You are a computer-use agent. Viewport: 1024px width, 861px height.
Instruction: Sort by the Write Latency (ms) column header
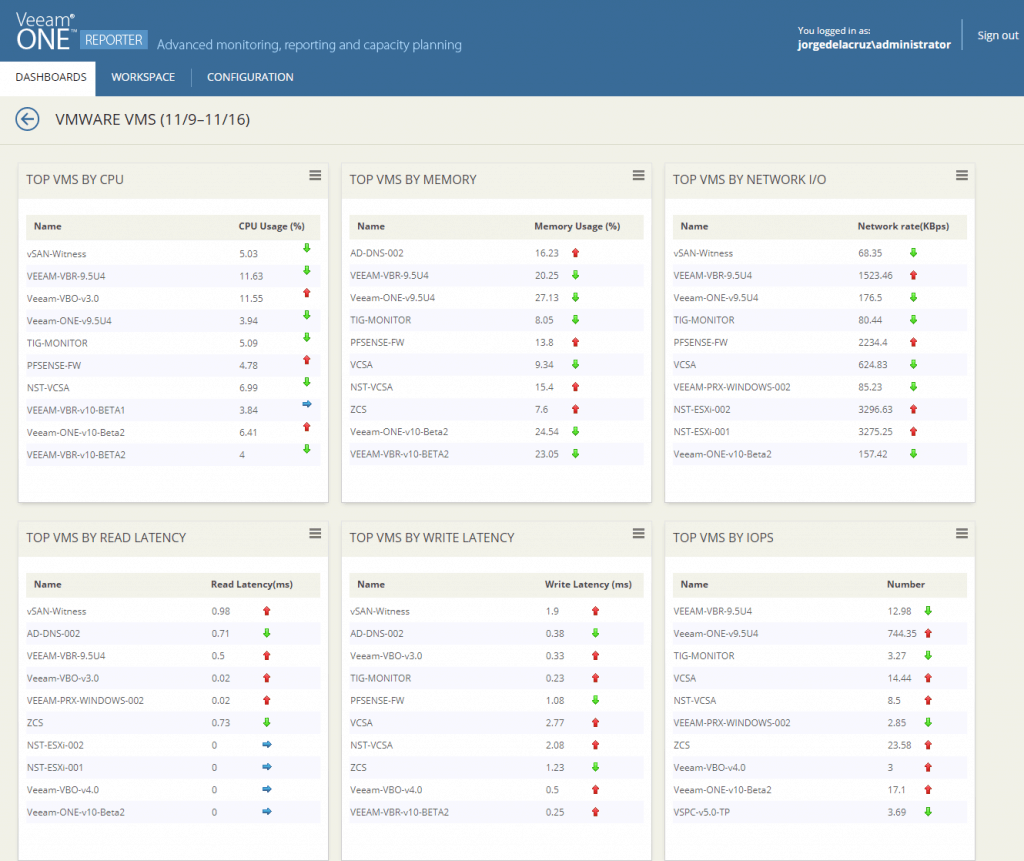click(588, 584)
